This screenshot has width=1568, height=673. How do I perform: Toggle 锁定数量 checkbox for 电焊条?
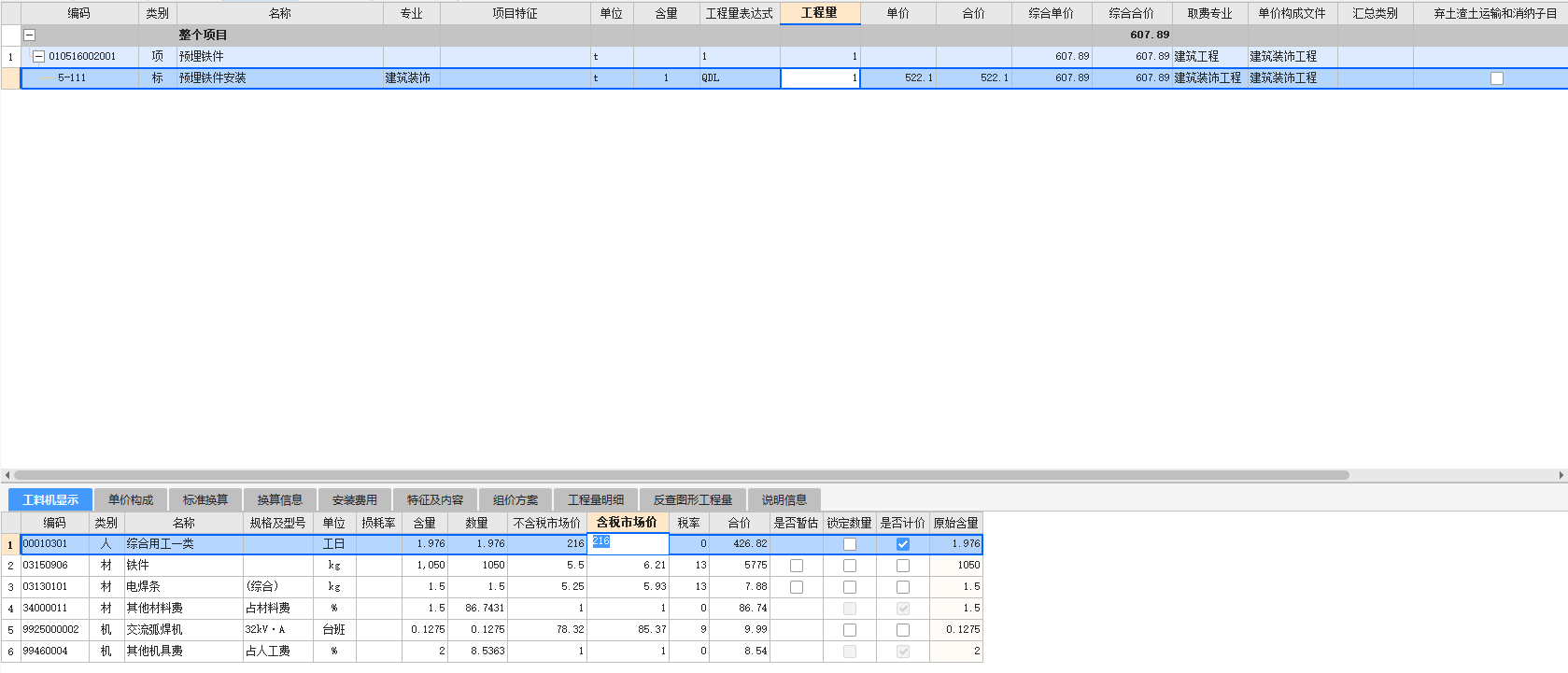(x=850, y=587)
